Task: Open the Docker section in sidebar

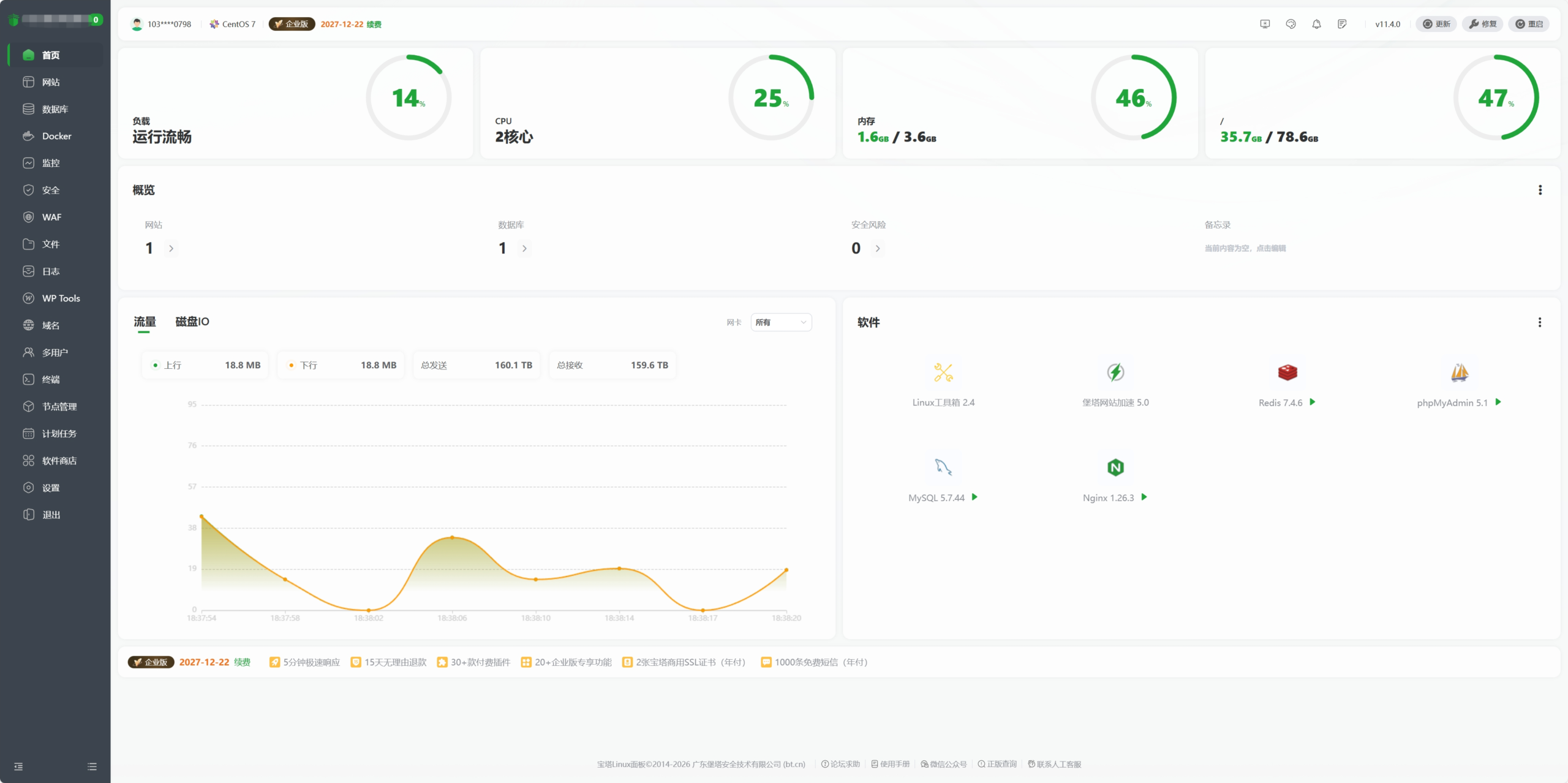Action: (56, 135)
